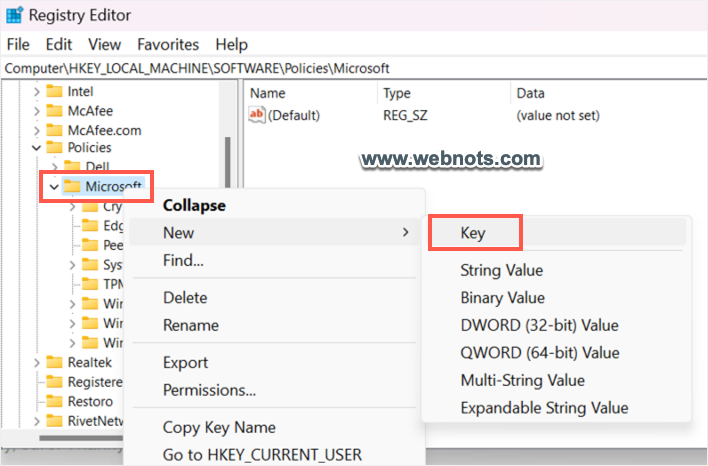This screenshot has width=708, height=466.
Task: Expand the Realtek key chevron
Action: (37, 363)
